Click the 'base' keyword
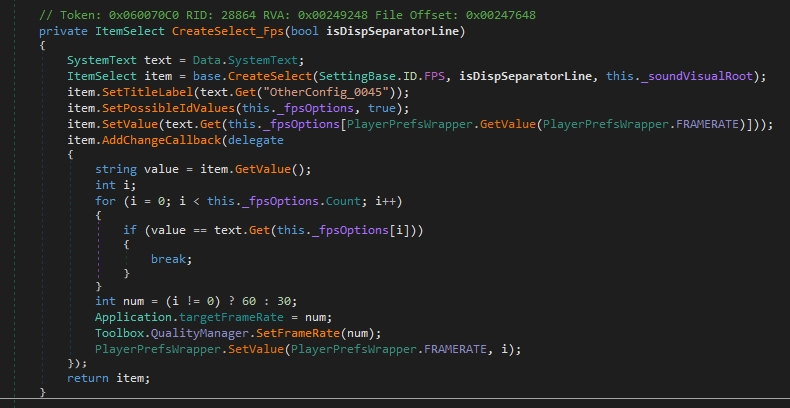Image resolution: width=790 pixels, height=408 pixels. pos(207,77)
